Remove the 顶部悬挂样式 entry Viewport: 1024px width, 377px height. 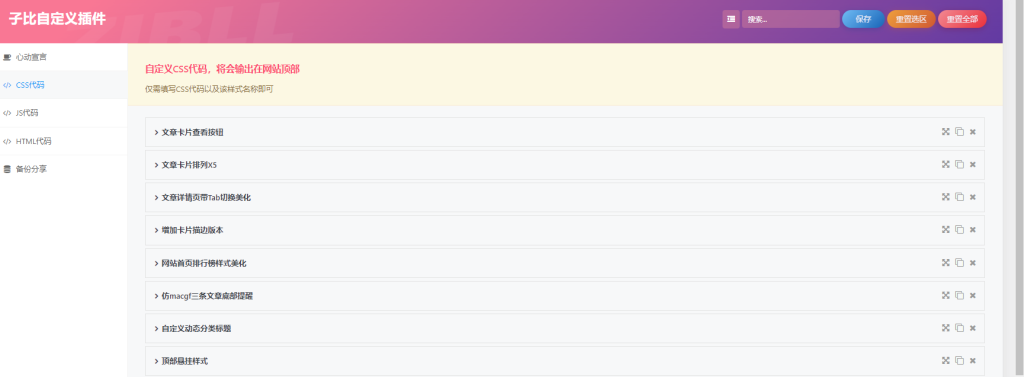click(x=972, y=361)
